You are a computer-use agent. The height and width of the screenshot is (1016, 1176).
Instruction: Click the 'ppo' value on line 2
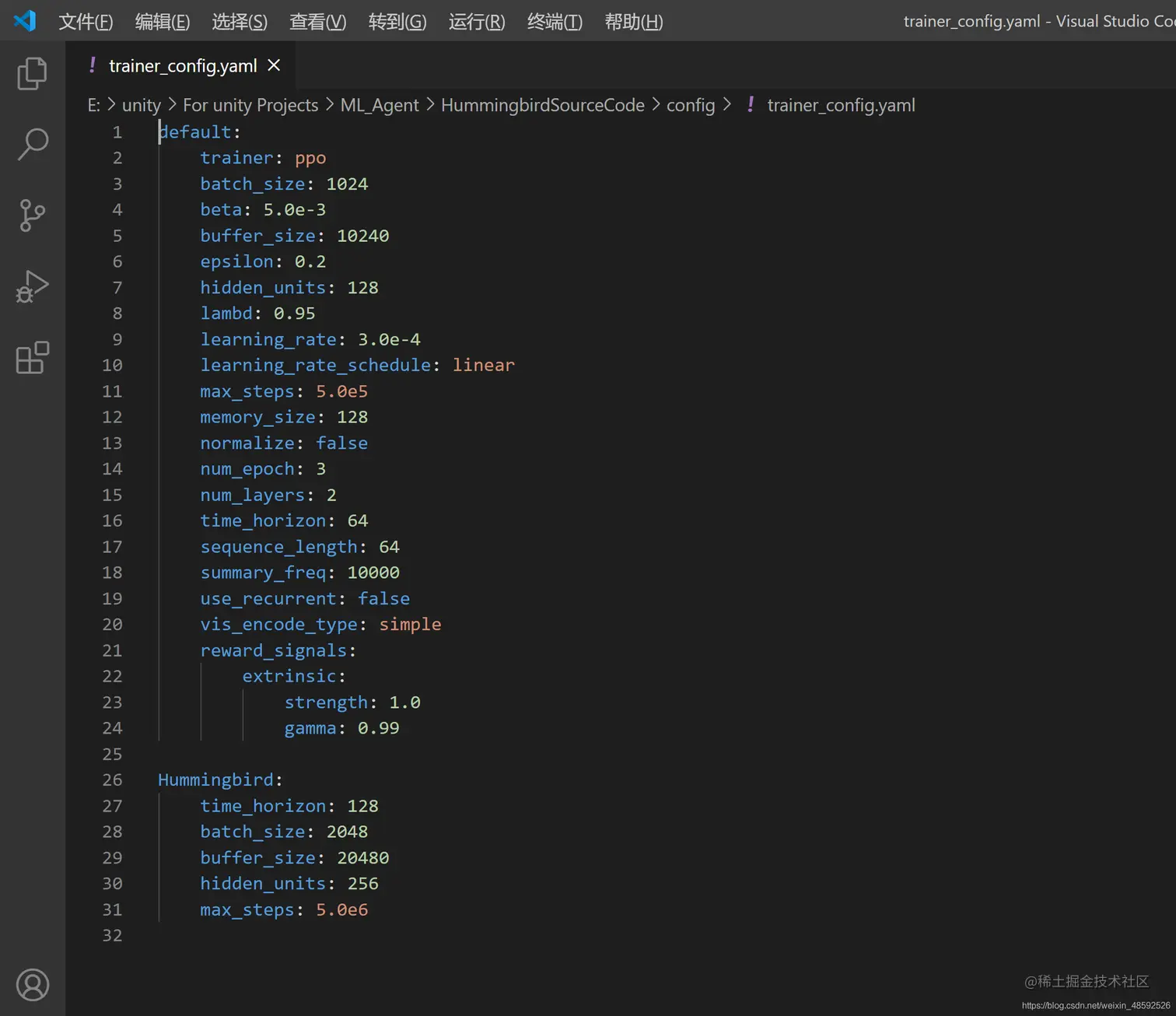[310, 158]
